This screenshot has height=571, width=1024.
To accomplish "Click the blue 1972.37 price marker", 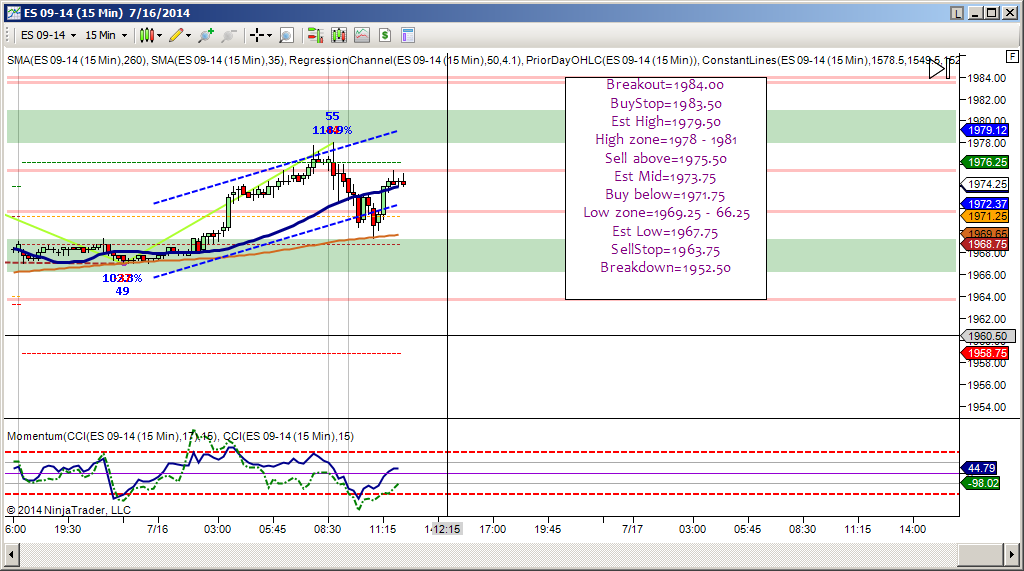I will pos(985,204).
